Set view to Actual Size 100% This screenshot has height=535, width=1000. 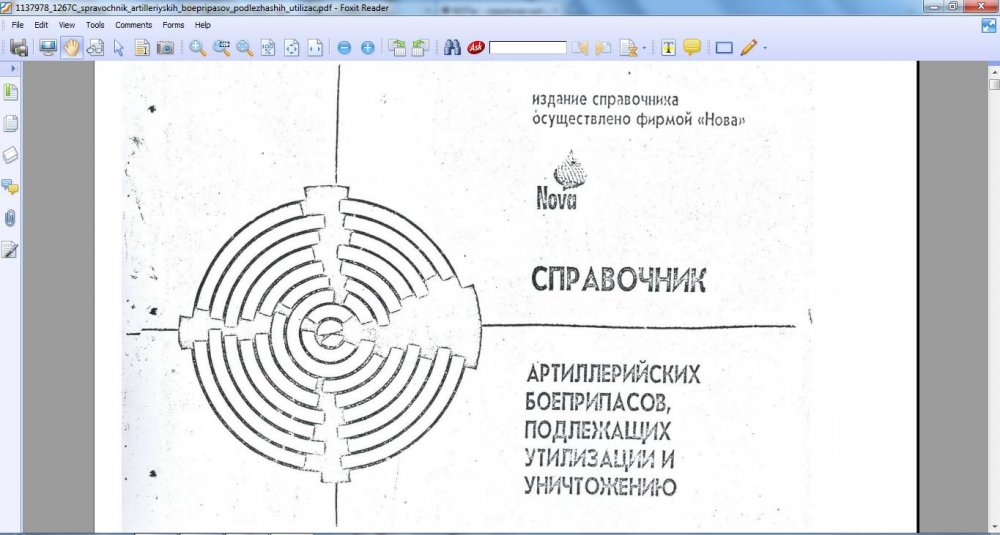268,48
